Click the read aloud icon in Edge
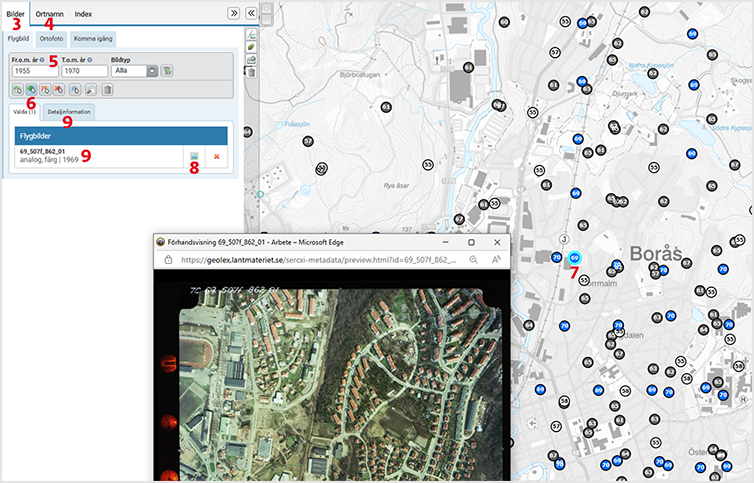The height and width of the screenshot is (483, 754). 496,260
